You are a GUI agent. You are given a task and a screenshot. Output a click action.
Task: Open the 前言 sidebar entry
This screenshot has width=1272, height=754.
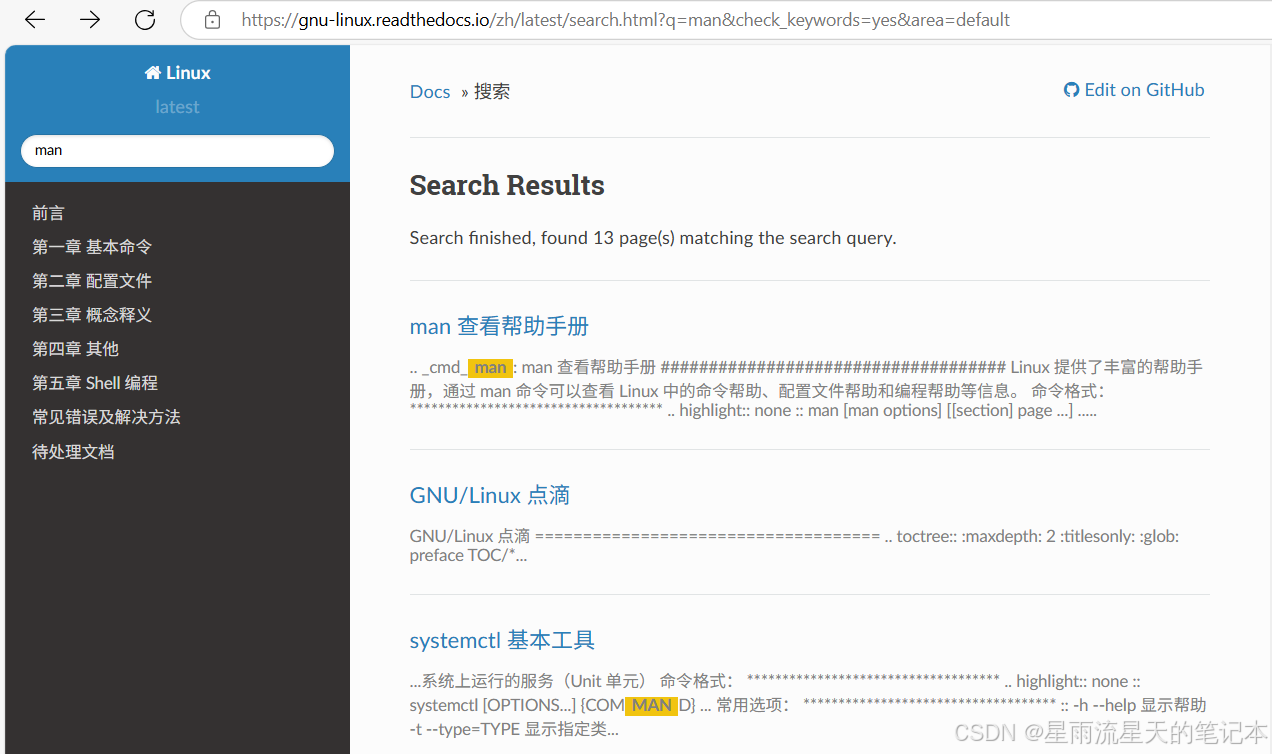coord(48,213)
